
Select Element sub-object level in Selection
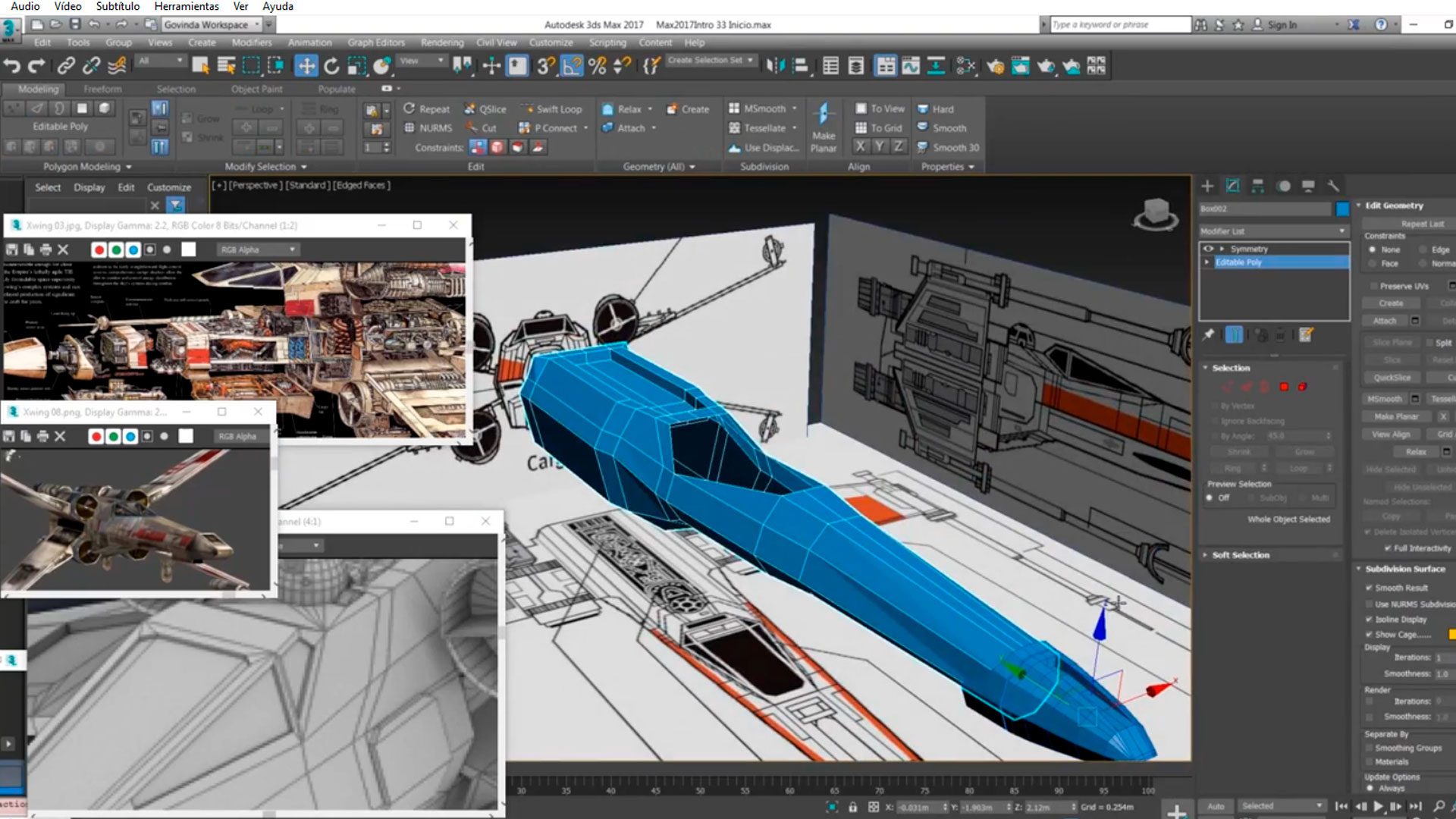pos(1302,387)
